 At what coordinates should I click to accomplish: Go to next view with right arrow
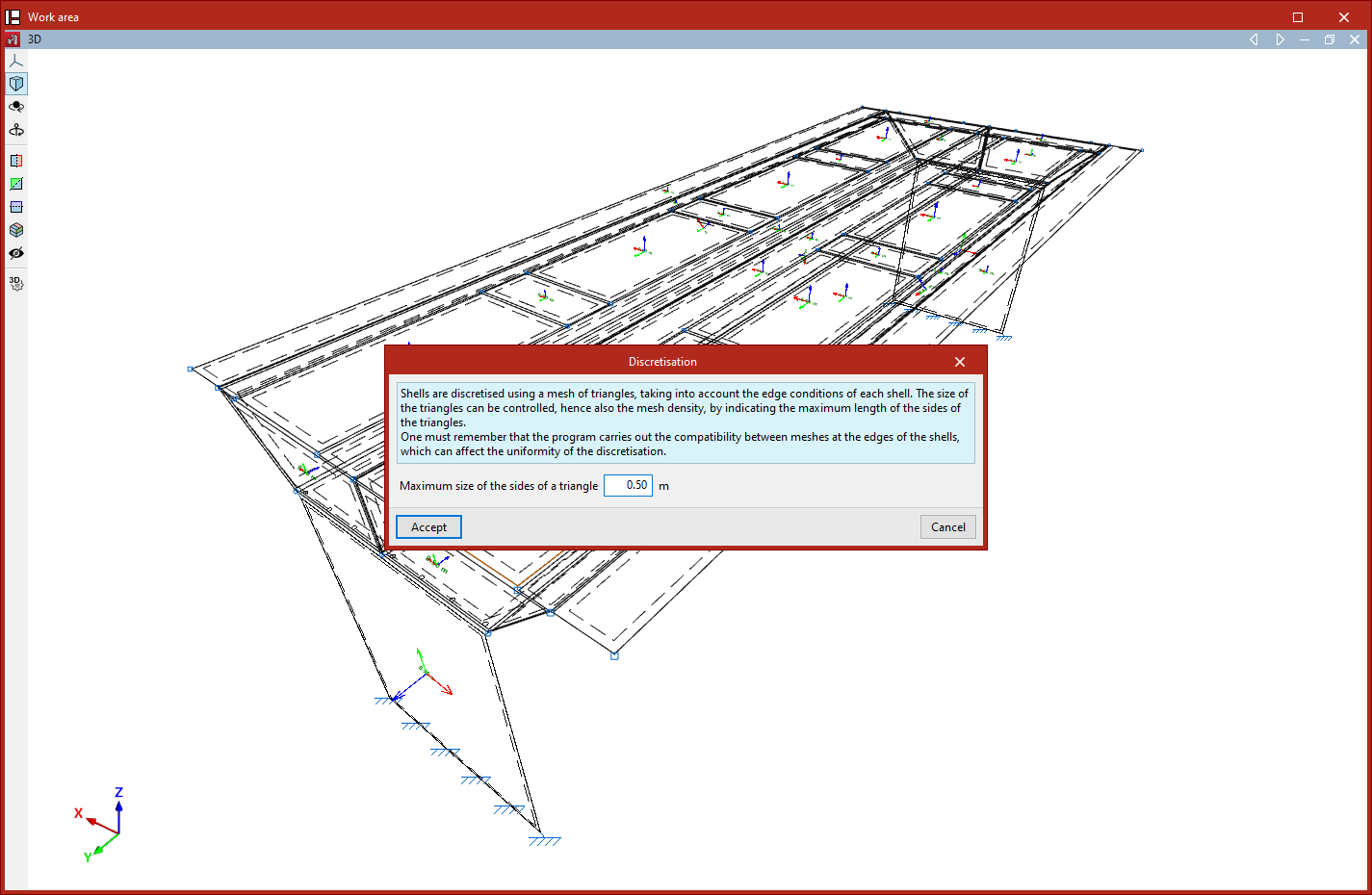pos(1280,39)
